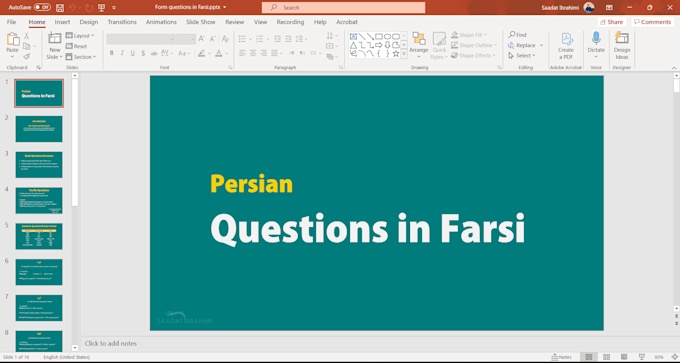Align text right

(x=264, y=53)
